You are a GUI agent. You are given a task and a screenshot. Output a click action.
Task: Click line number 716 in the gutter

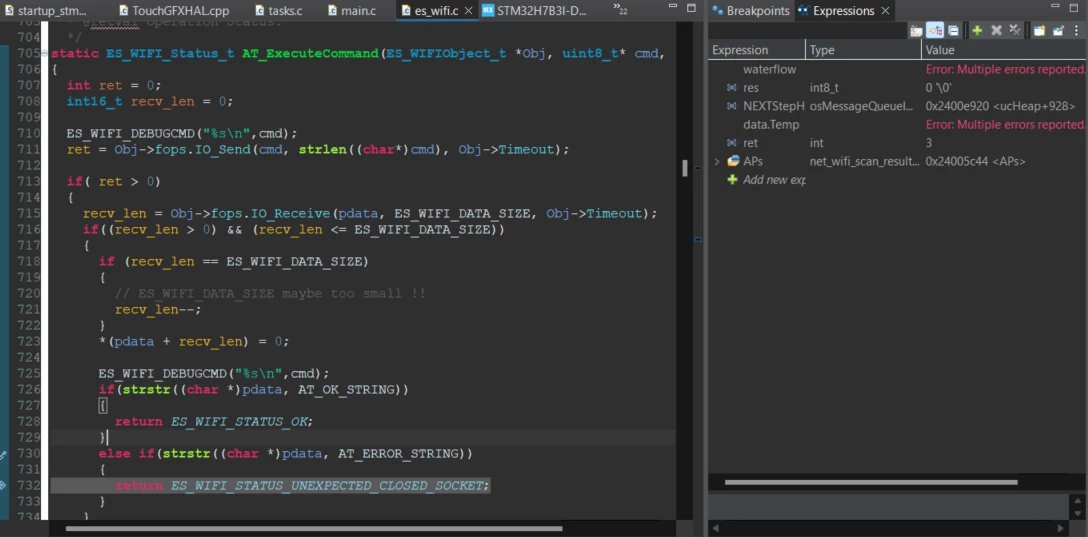(28, 229)
